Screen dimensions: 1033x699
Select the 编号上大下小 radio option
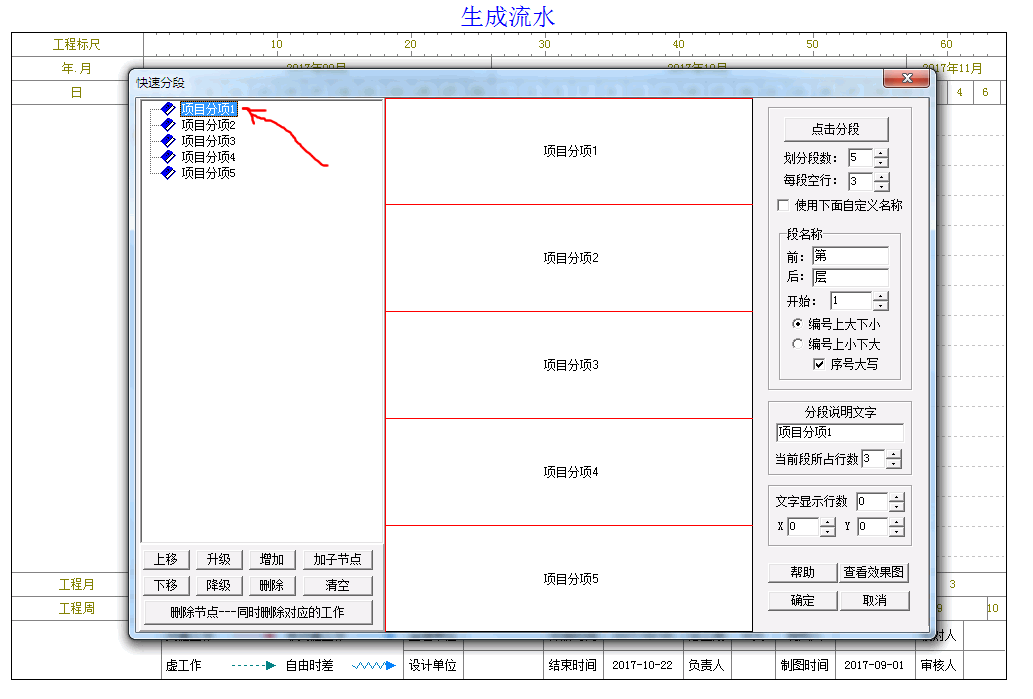(x=797, y=324)
